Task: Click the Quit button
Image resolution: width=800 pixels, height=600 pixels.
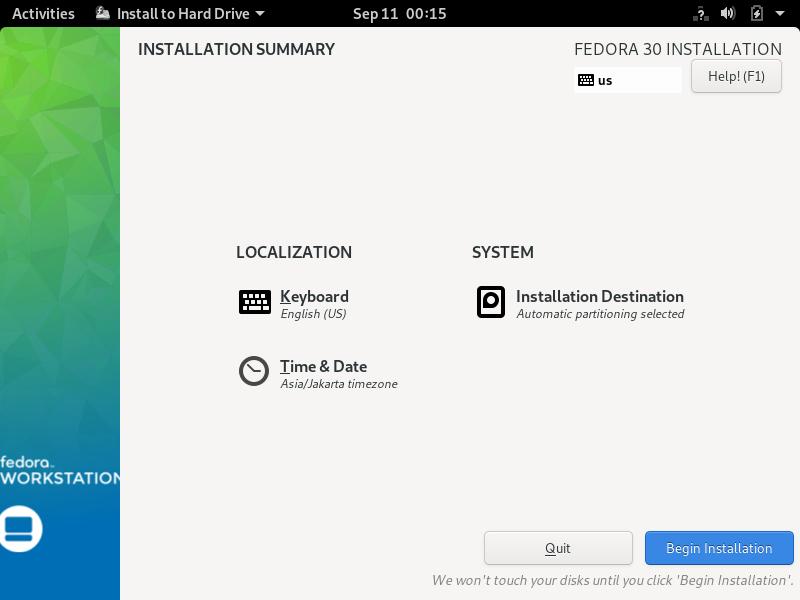Action: (x=558, y=548)
